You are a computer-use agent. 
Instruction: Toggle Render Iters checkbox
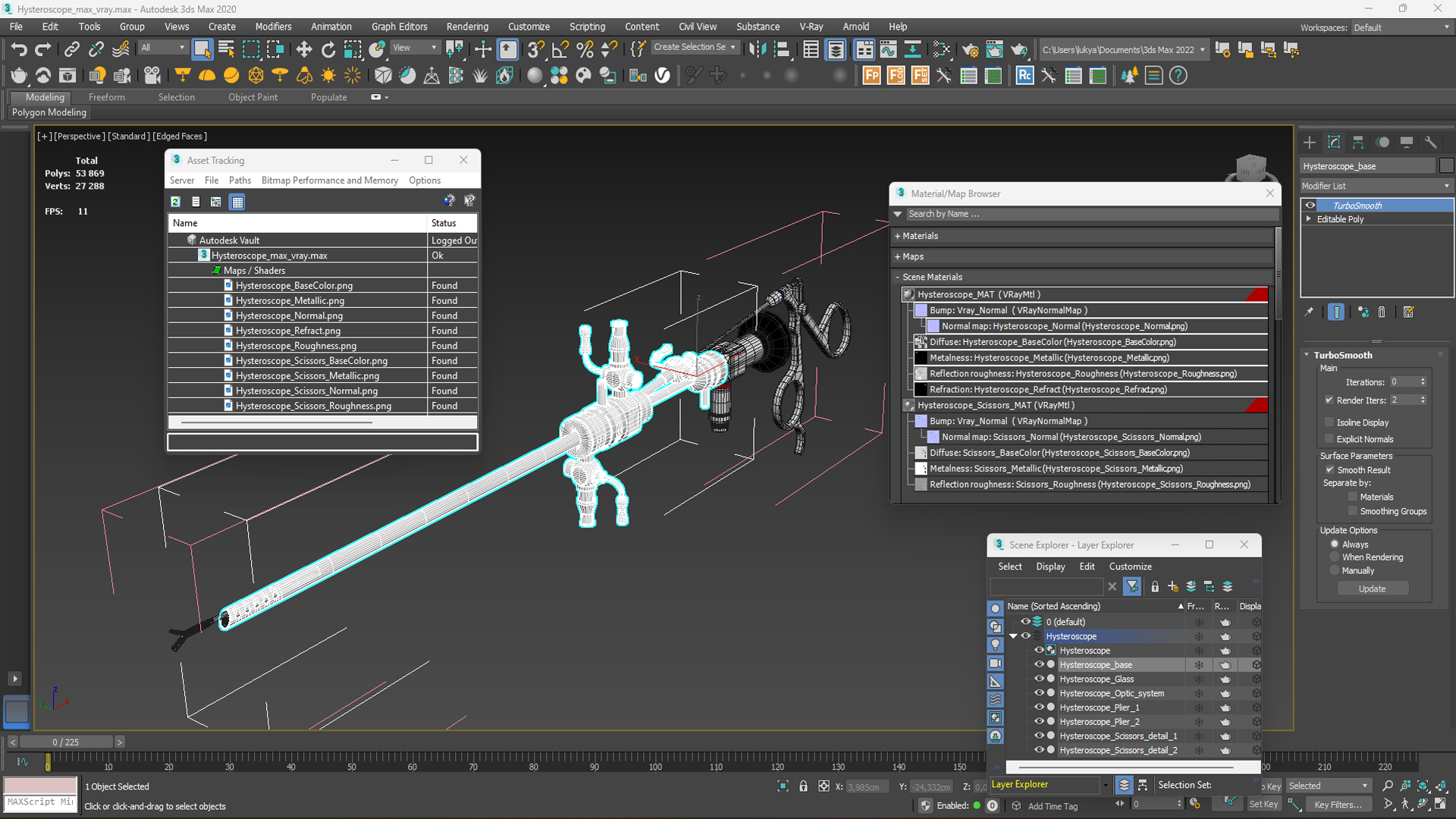tap(1329, 400)
